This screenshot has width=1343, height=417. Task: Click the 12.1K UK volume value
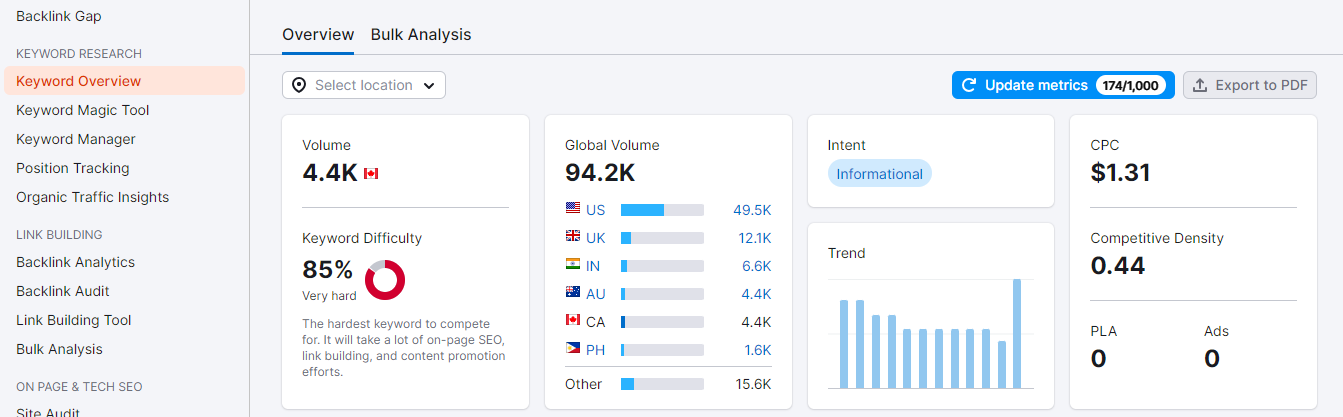754,238
